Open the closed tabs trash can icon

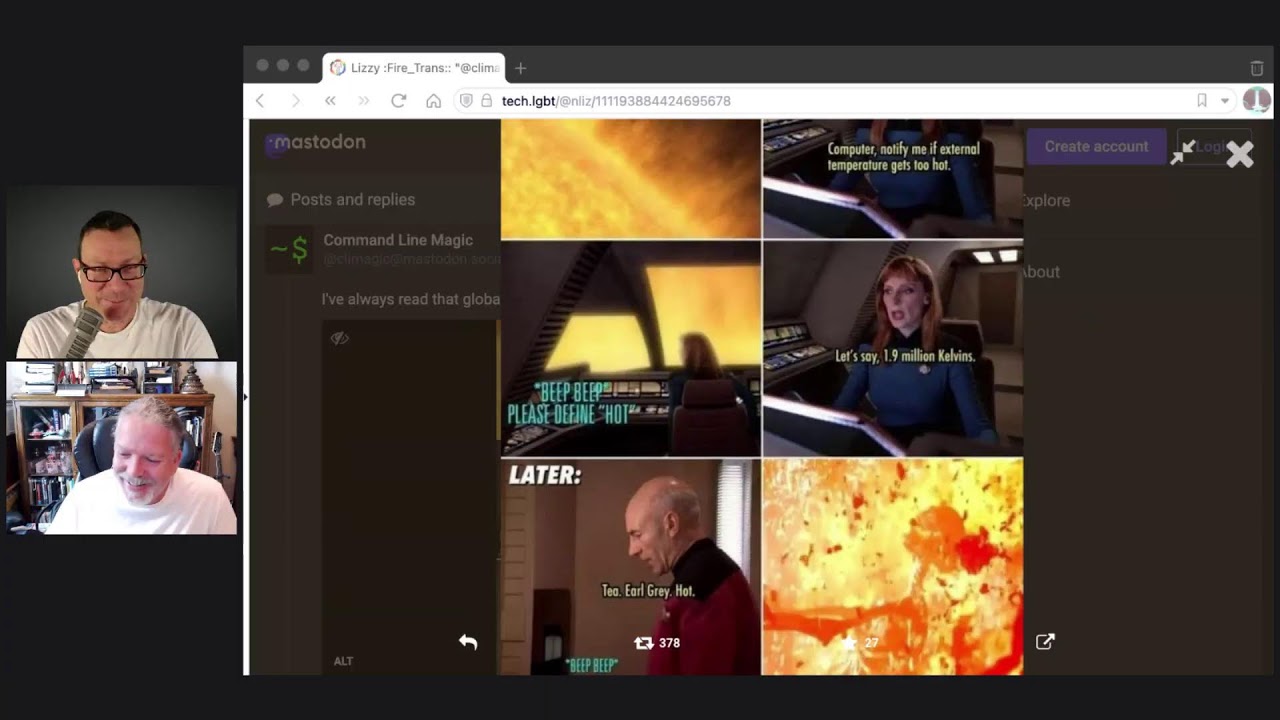point(1257,68)
